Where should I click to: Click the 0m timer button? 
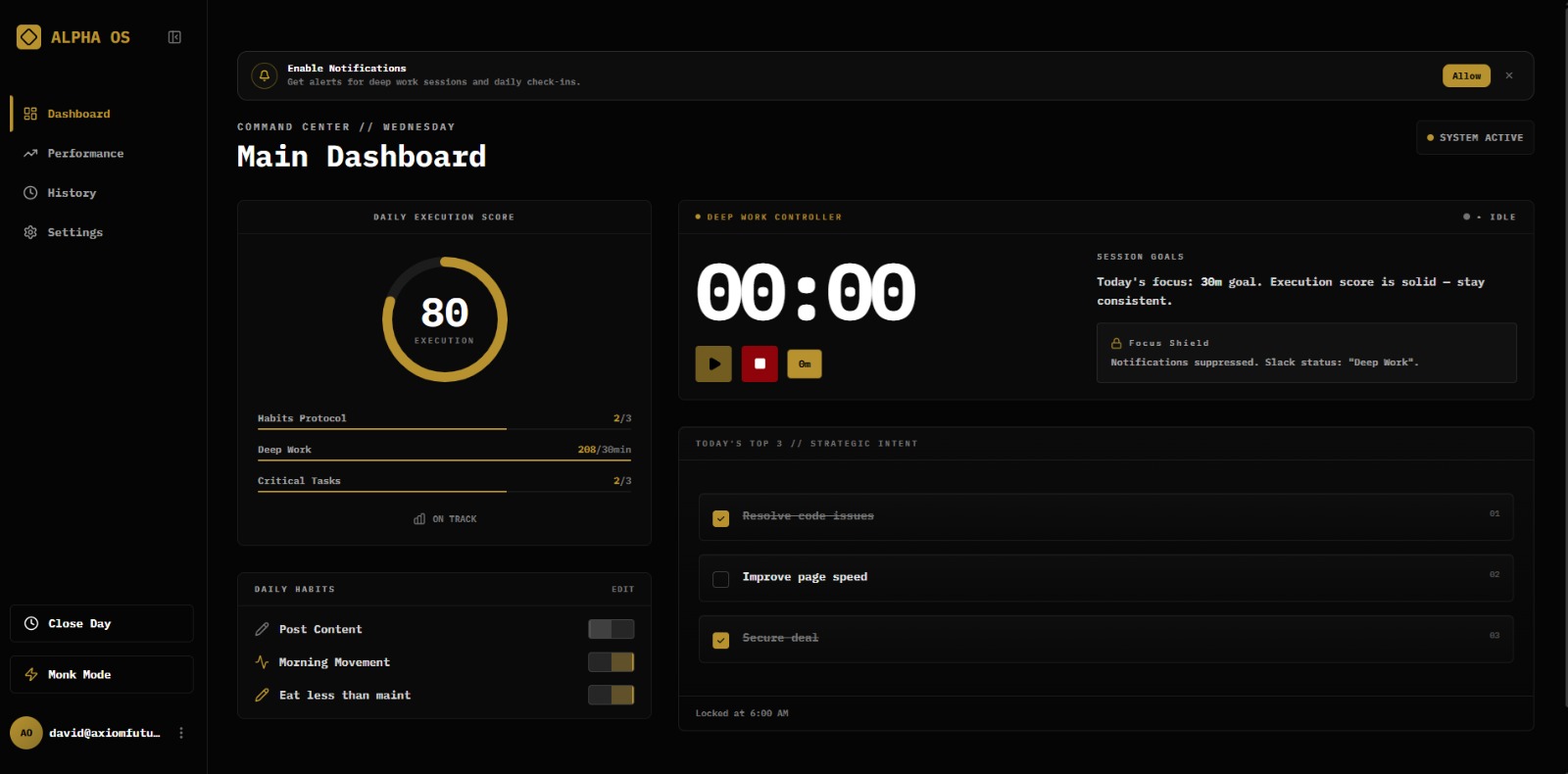click(x=805, y=363)
